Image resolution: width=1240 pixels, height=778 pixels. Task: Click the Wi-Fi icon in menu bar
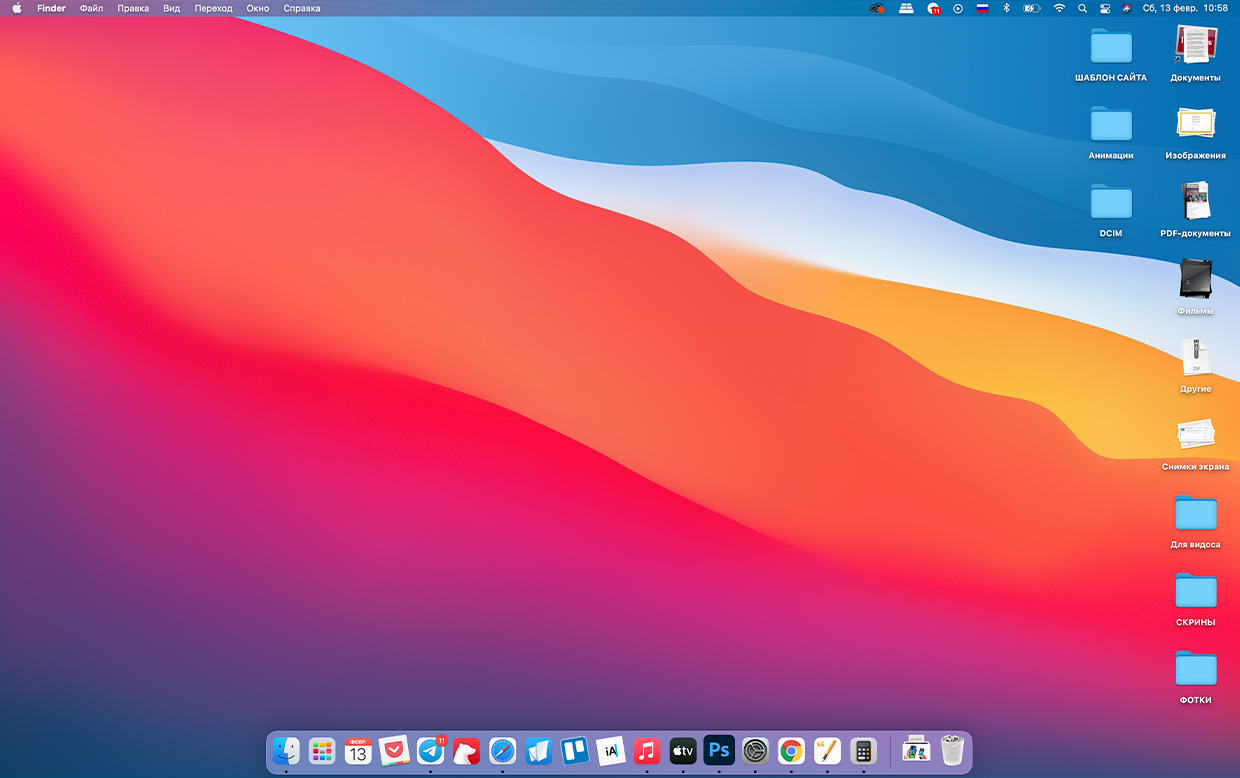1059,8
